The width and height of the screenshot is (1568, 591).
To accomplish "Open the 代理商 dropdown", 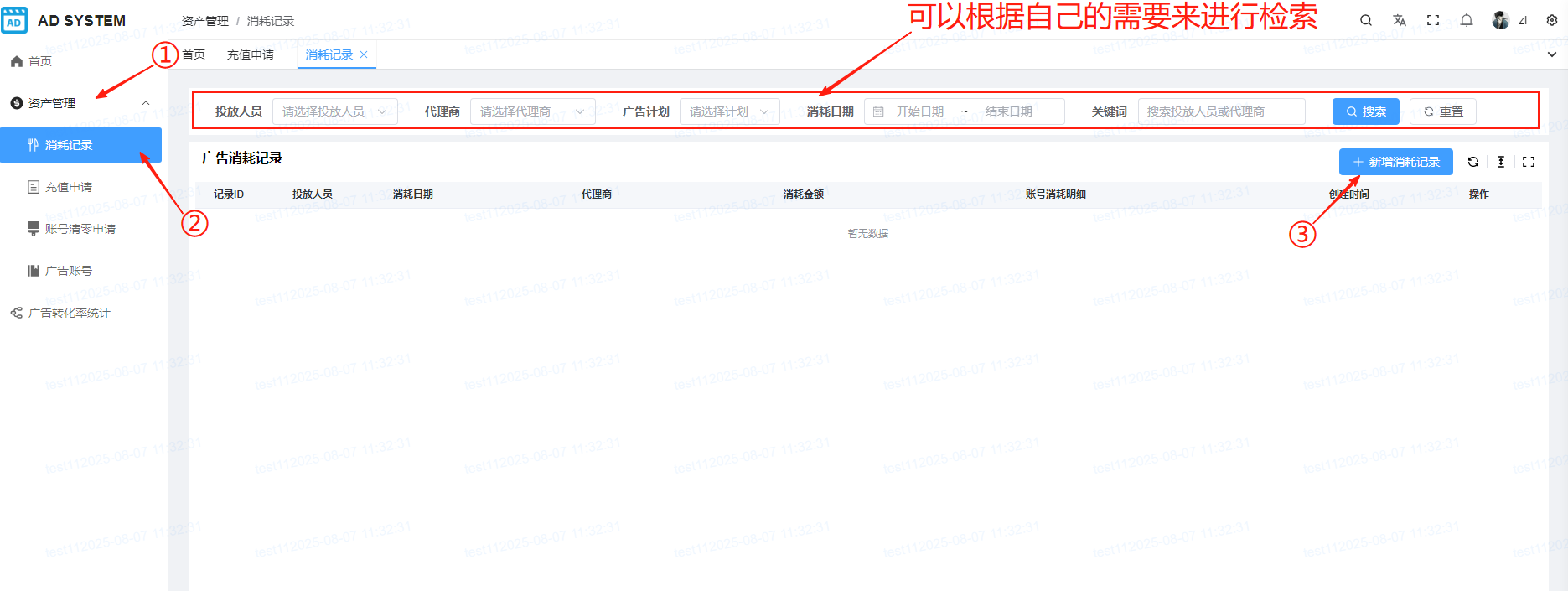I will point(532,111).
